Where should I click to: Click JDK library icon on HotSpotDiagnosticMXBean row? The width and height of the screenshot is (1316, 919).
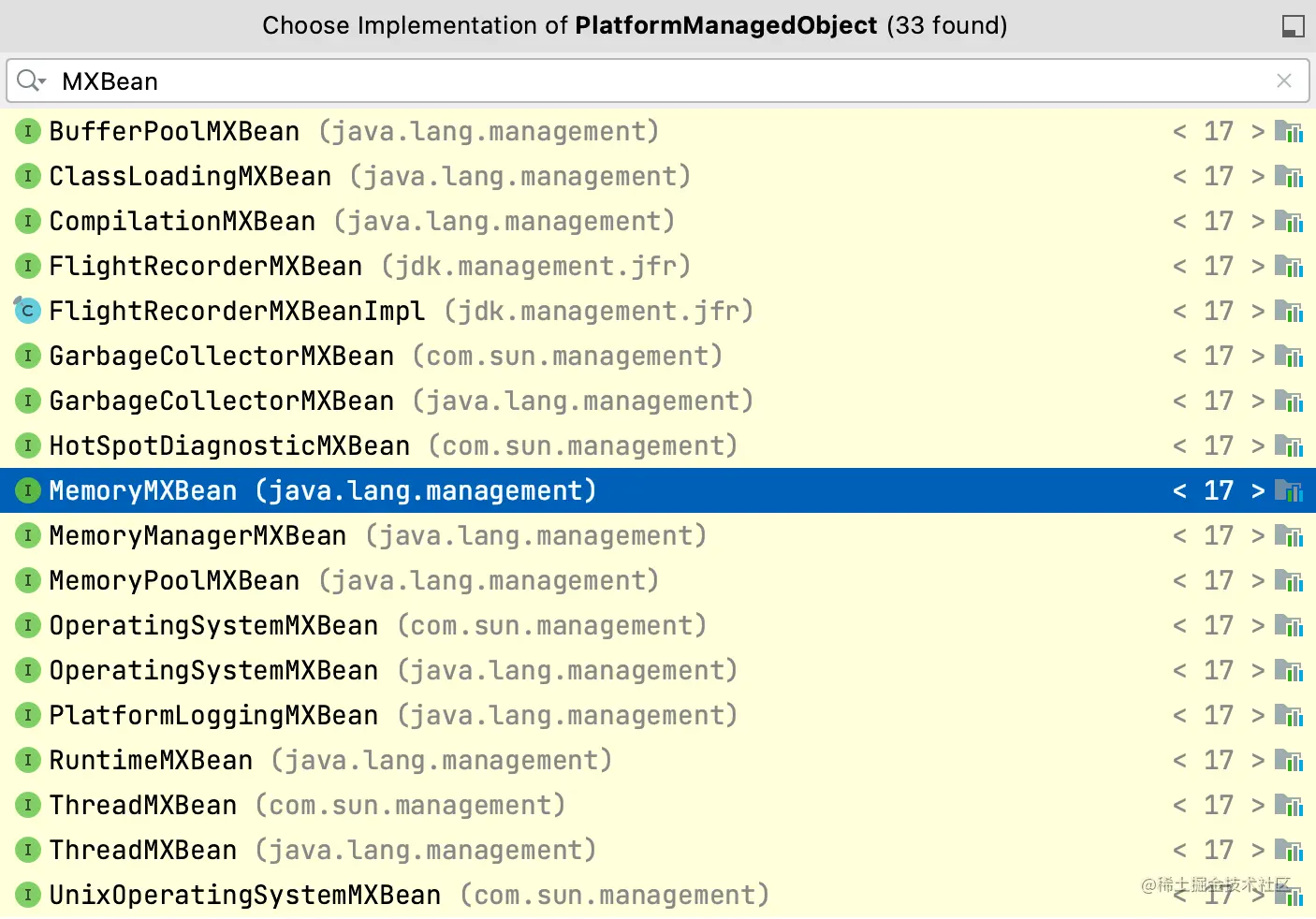tap(1289, 445)
